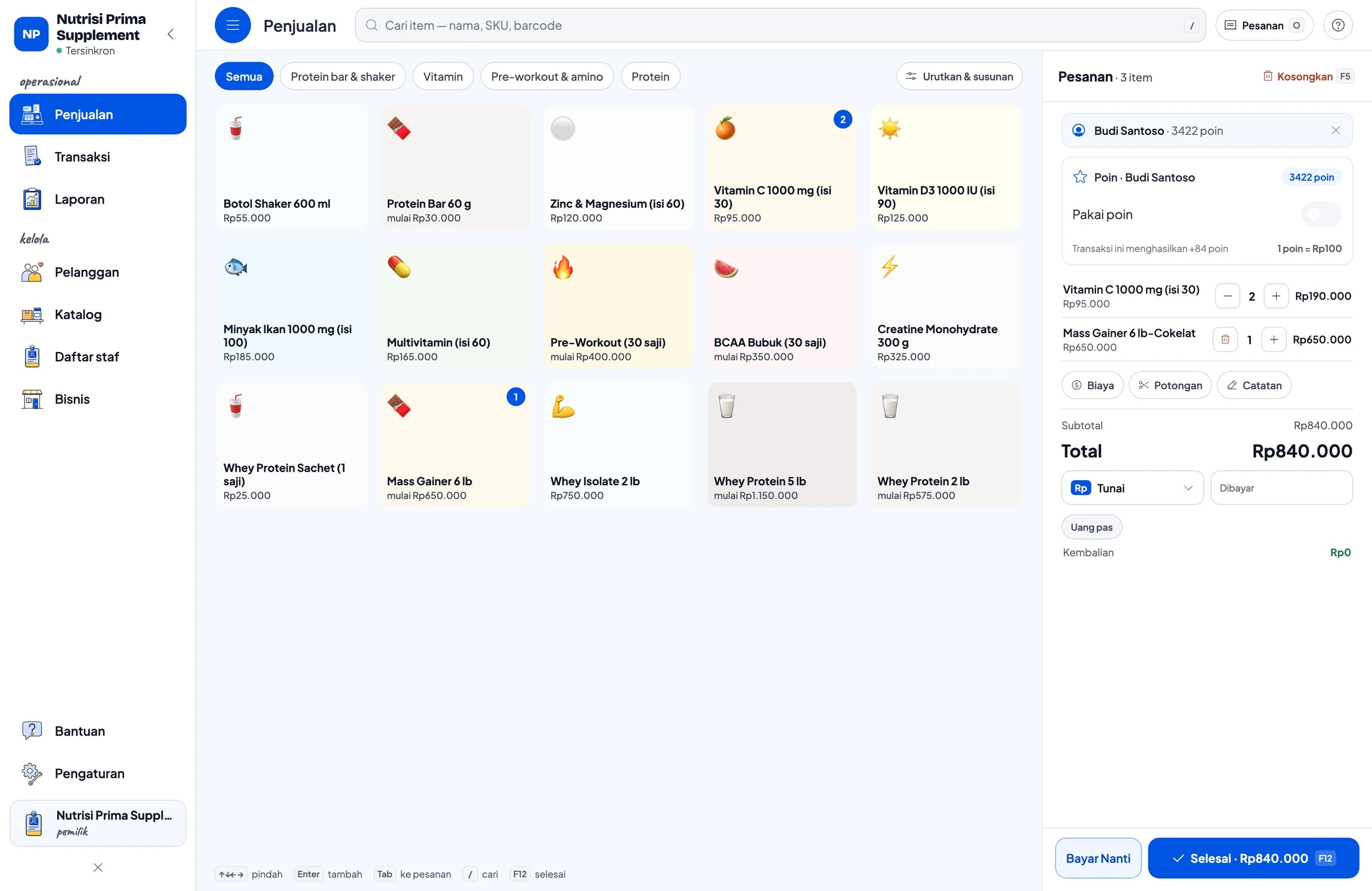Add Minyak Ikan 1000 mg product

pyautogui.click(x=292, y=306)
